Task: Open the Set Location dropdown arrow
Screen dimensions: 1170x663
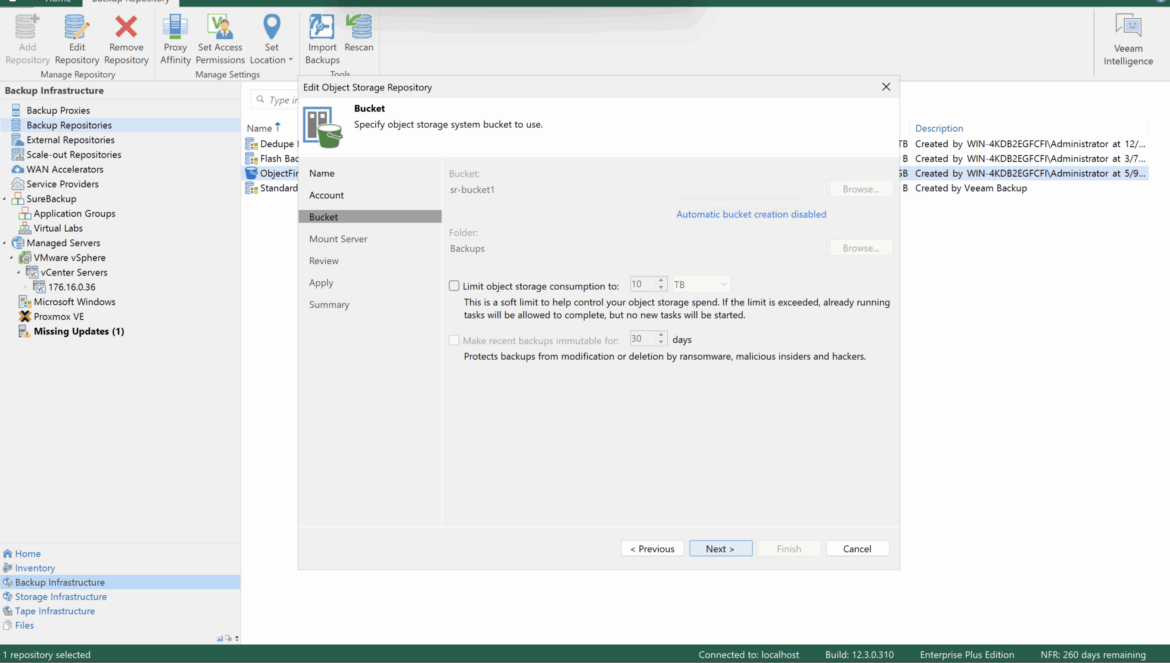Action: coord(290,60)
